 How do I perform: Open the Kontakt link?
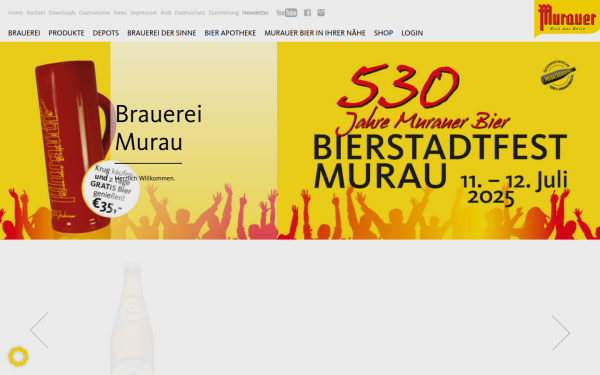[36, 13]
